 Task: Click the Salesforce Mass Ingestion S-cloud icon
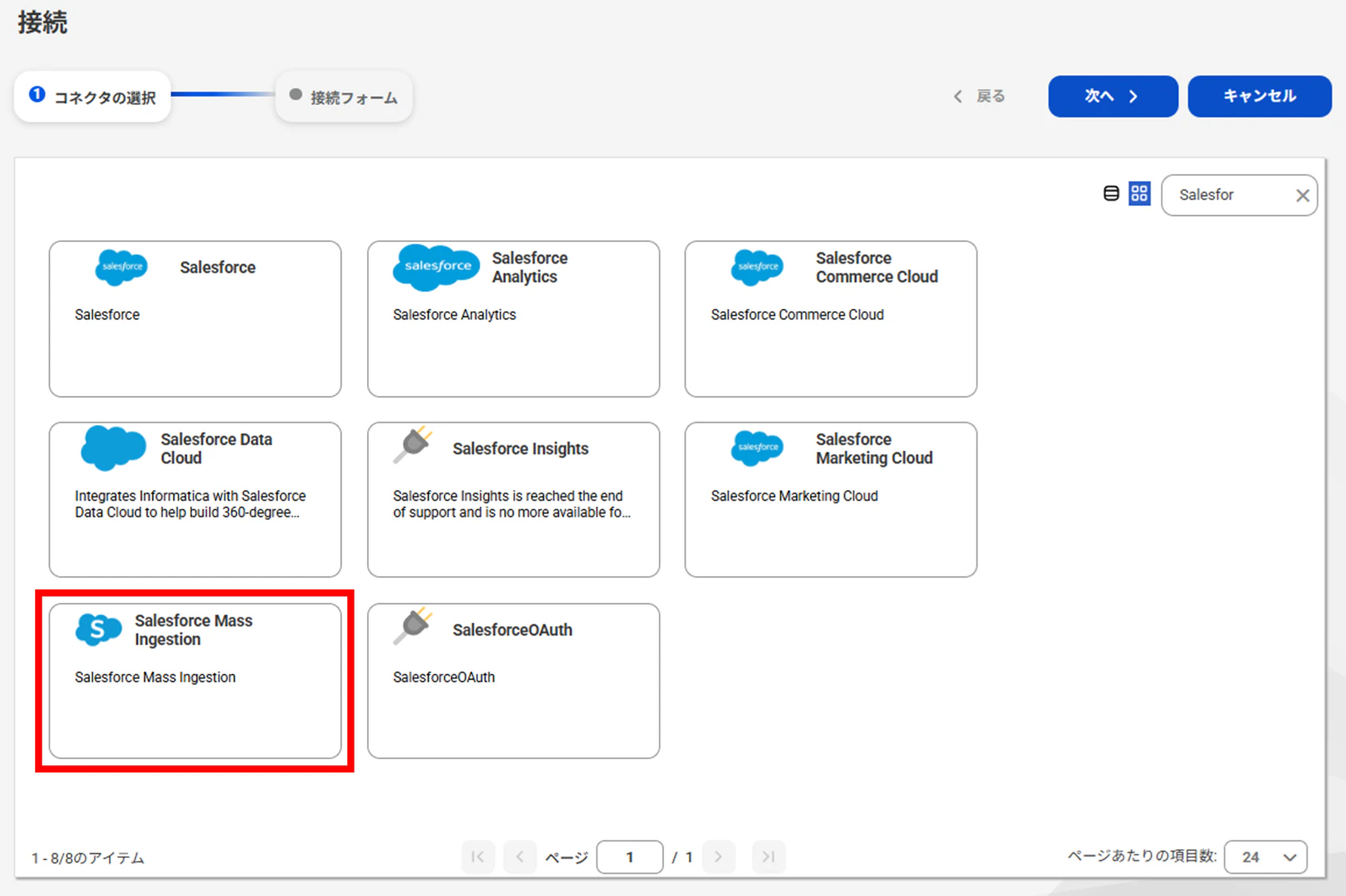99,629
